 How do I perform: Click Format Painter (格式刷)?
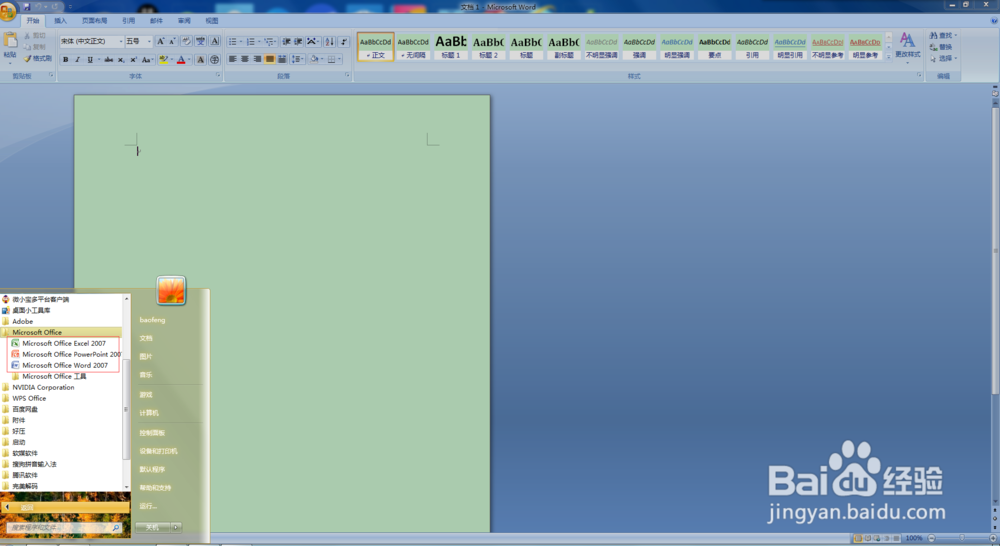[38, 59]
